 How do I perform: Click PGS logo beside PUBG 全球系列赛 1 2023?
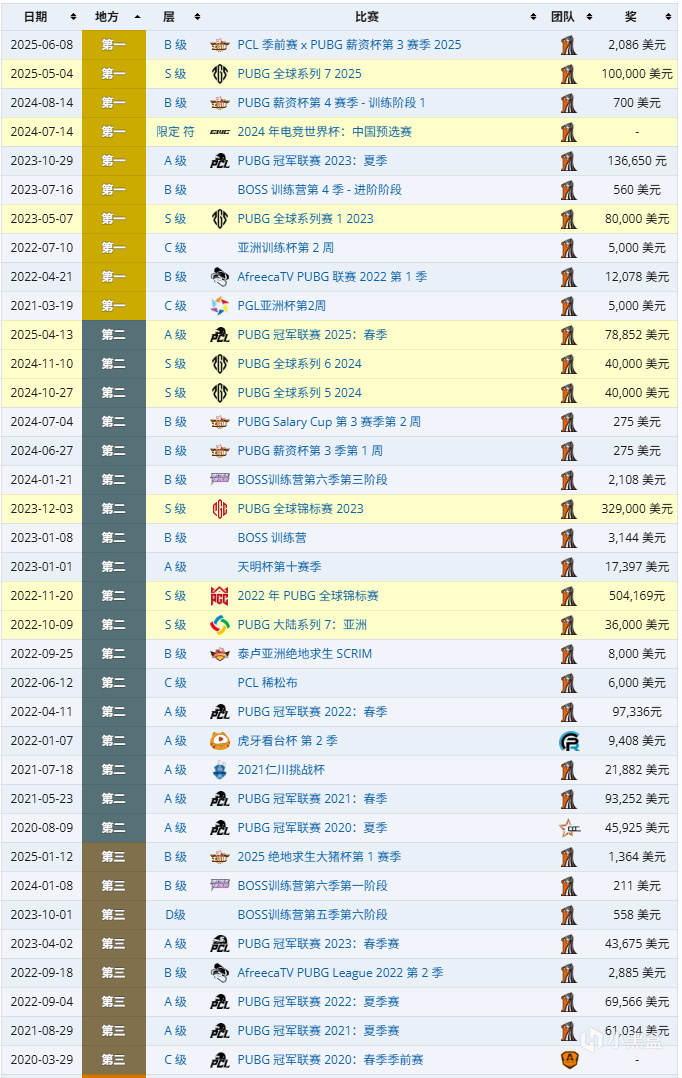[219, 219]
